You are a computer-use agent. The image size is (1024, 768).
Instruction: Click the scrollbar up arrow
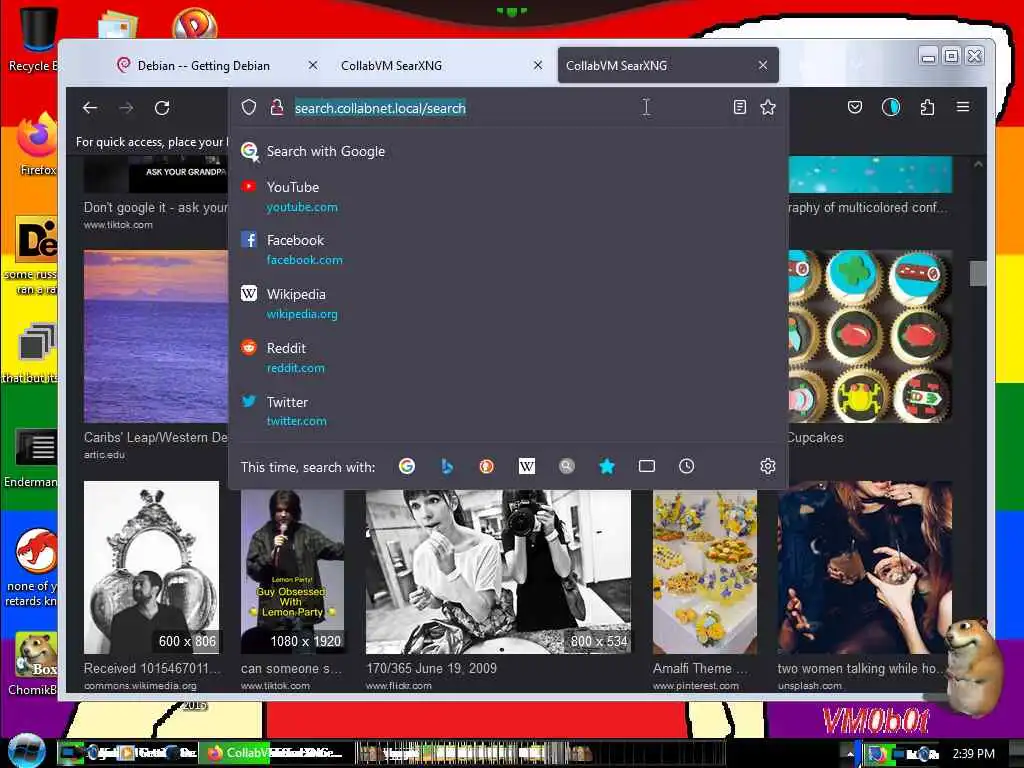pos(978,165)
